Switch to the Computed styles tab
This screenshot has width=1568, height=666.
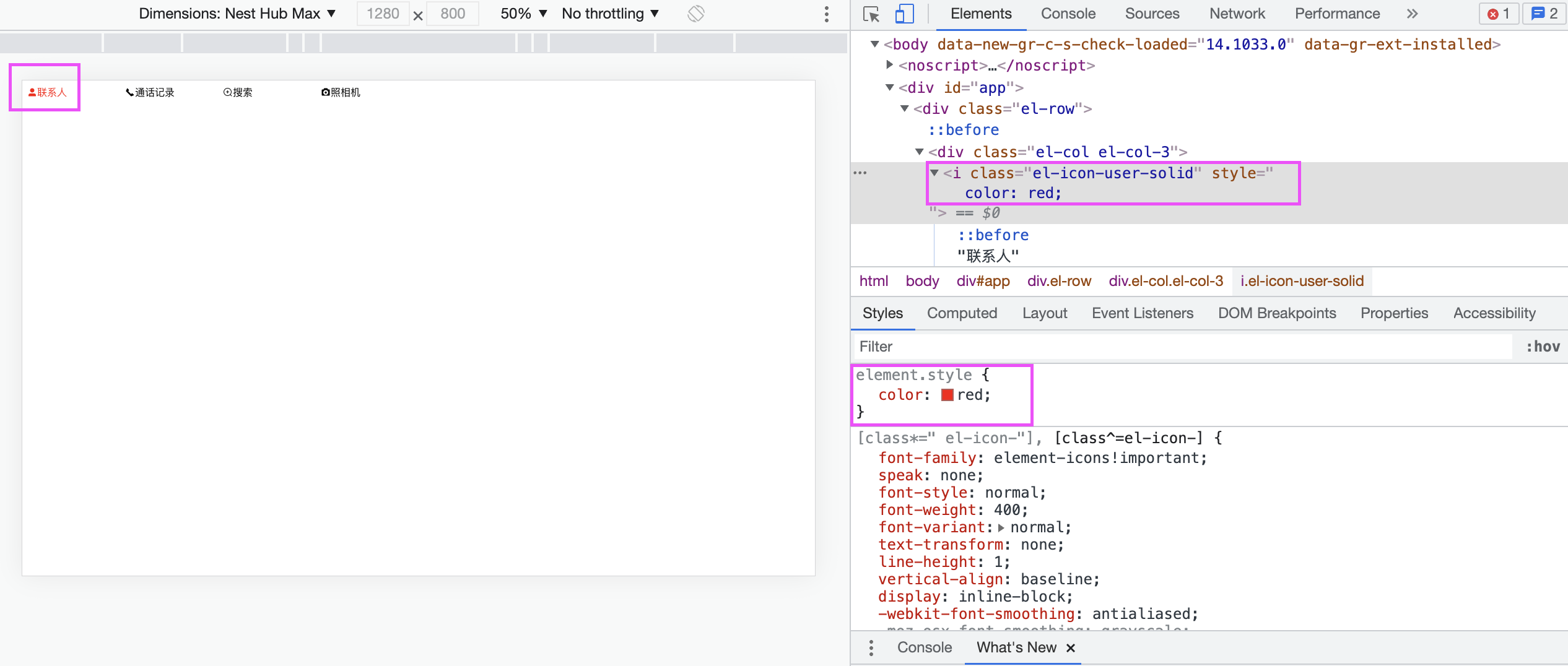click(962, 313)
